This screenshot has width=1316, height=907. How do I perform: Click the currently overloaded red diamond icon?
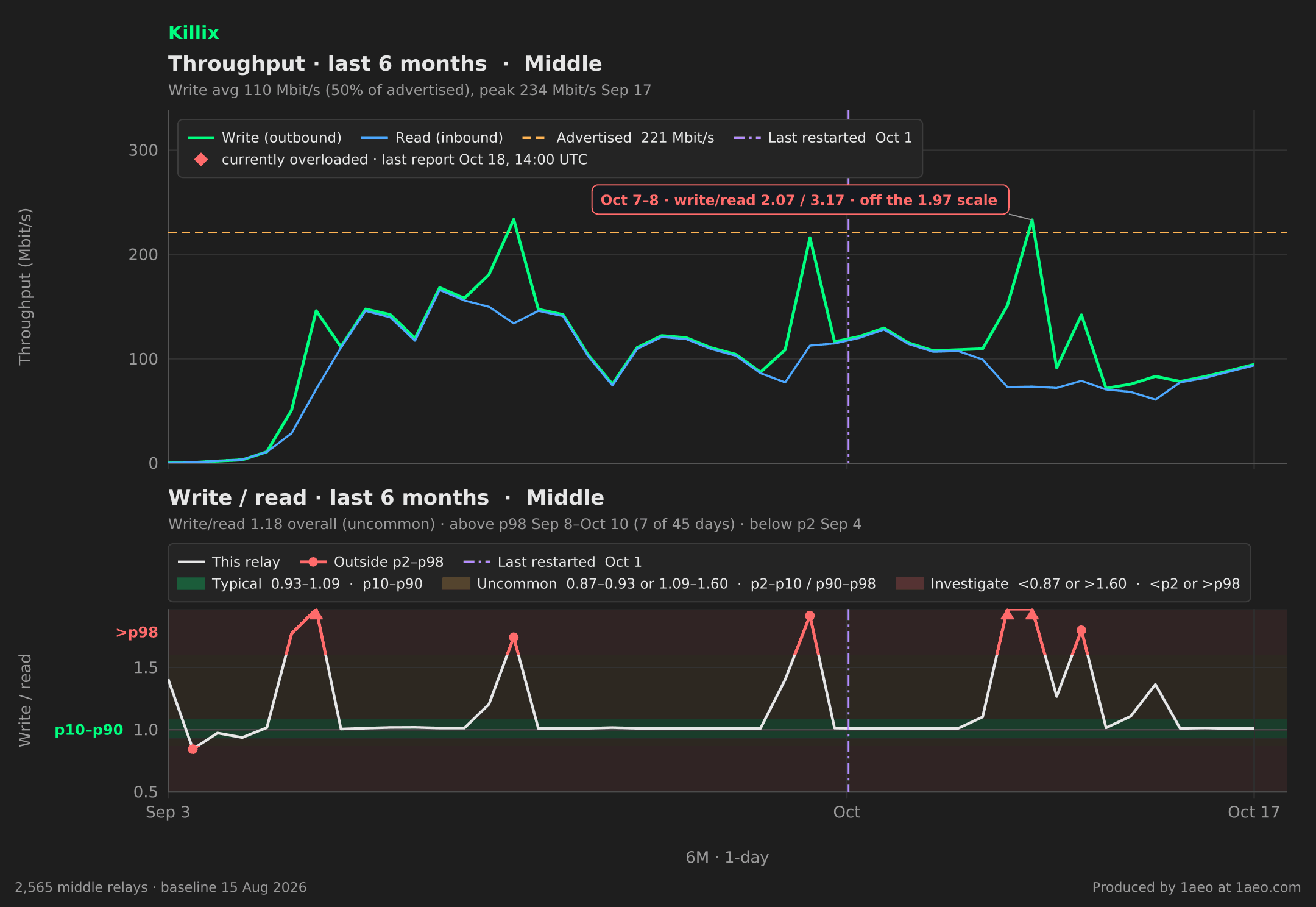pos(201,160)
